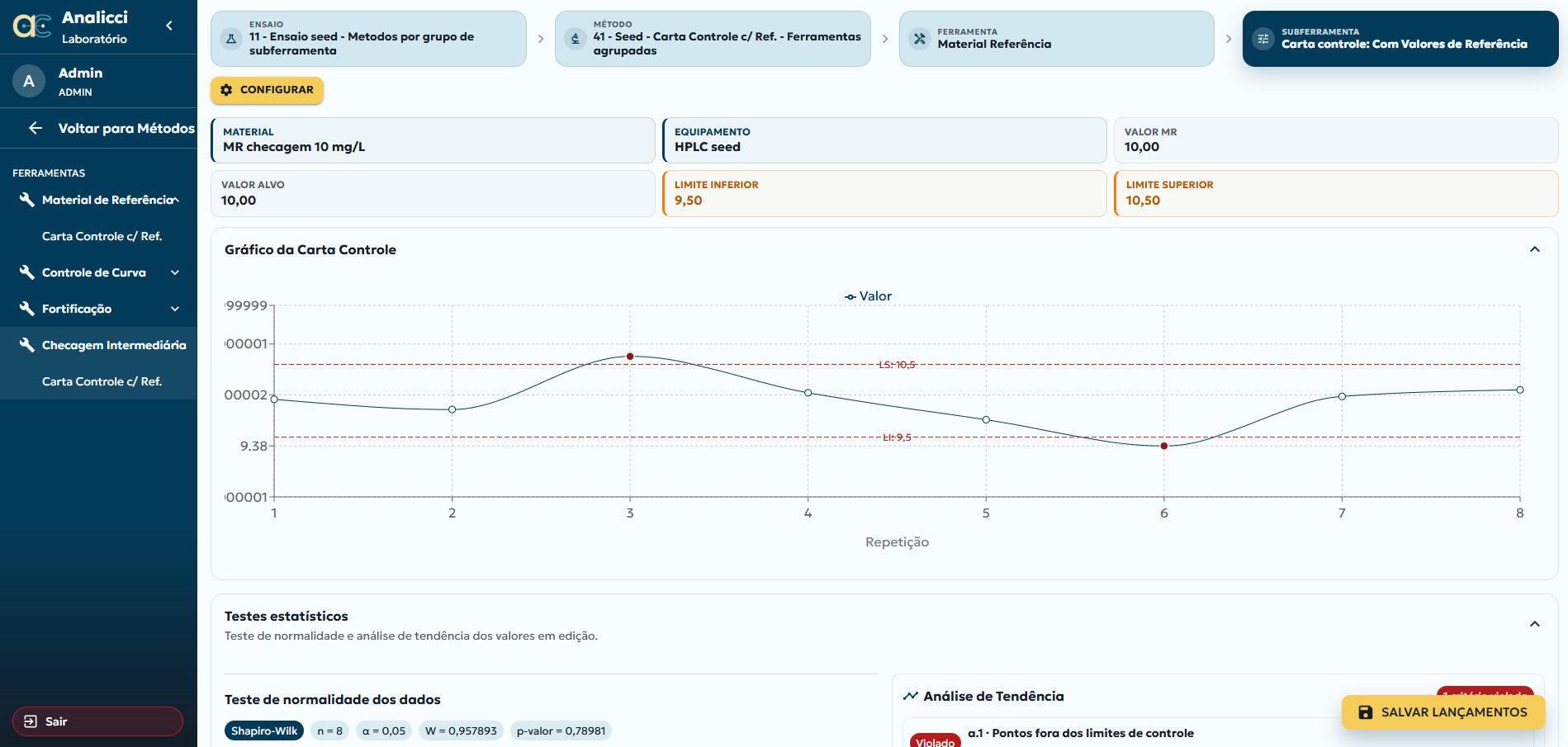Expand the Controle de Curva menu group
The width and height of the screenshot is (1568, 747).
coord(175,272)
